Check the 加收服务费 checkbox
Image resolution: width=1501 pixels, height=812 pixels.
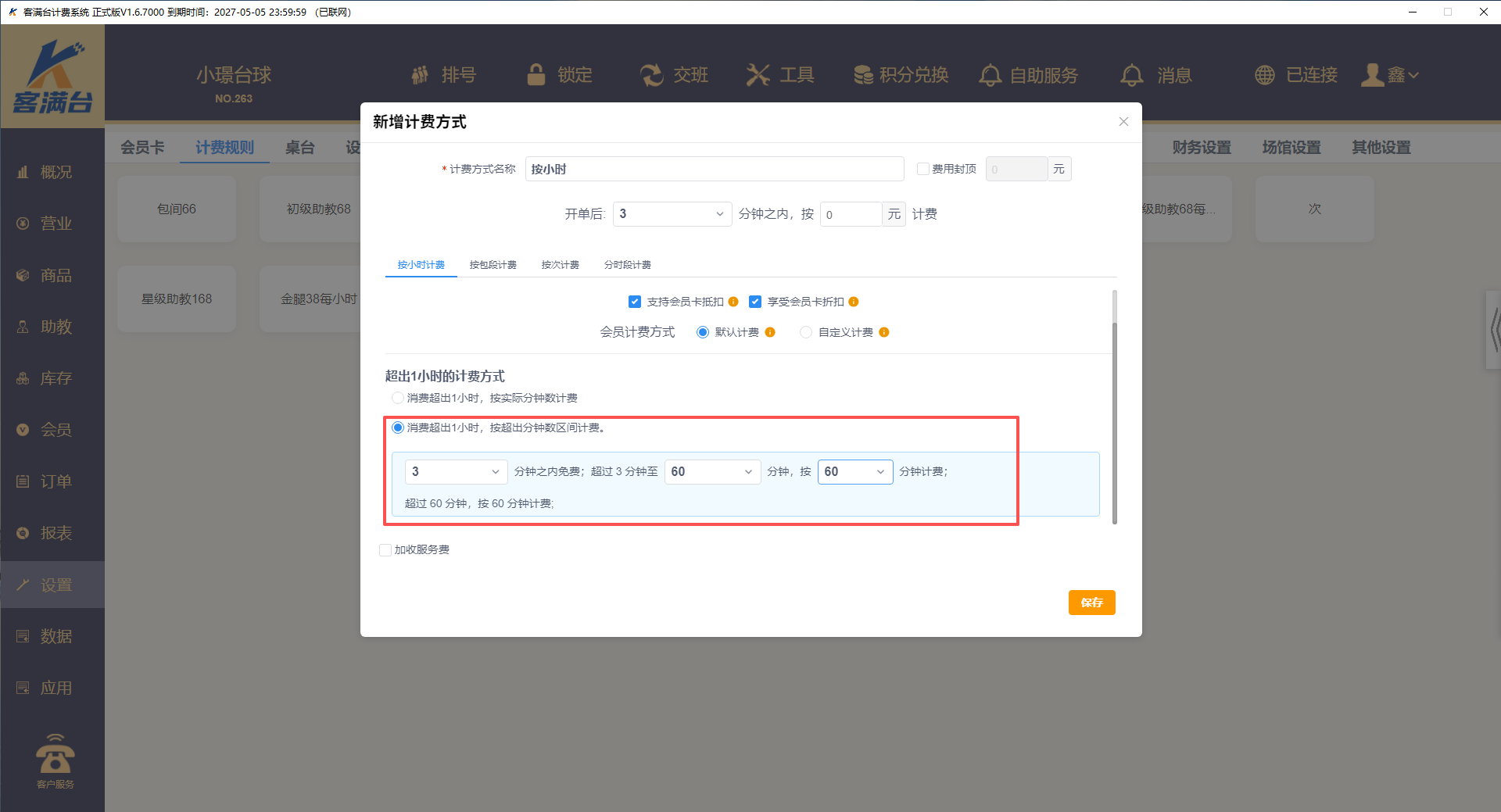(x=385, y=550)
